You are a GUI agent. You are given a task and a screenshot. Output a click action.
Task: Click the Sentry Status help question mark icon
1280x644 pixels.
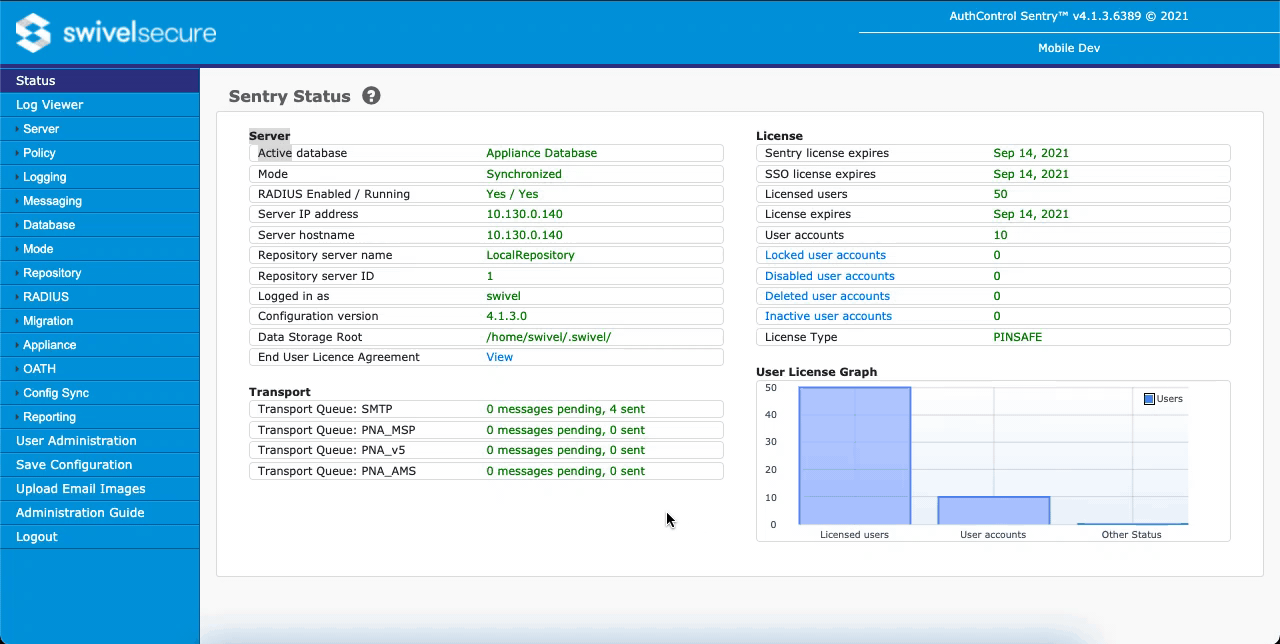tap(371, 96)
